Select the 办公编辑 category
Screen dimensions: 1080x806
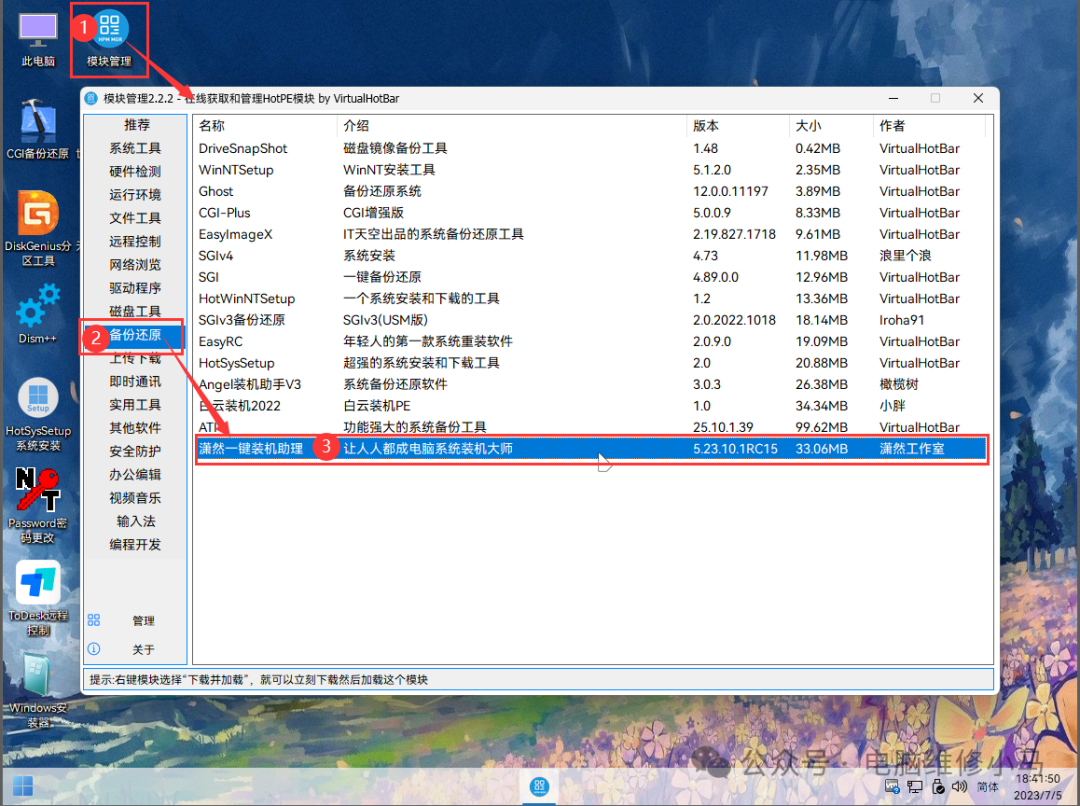136,475
